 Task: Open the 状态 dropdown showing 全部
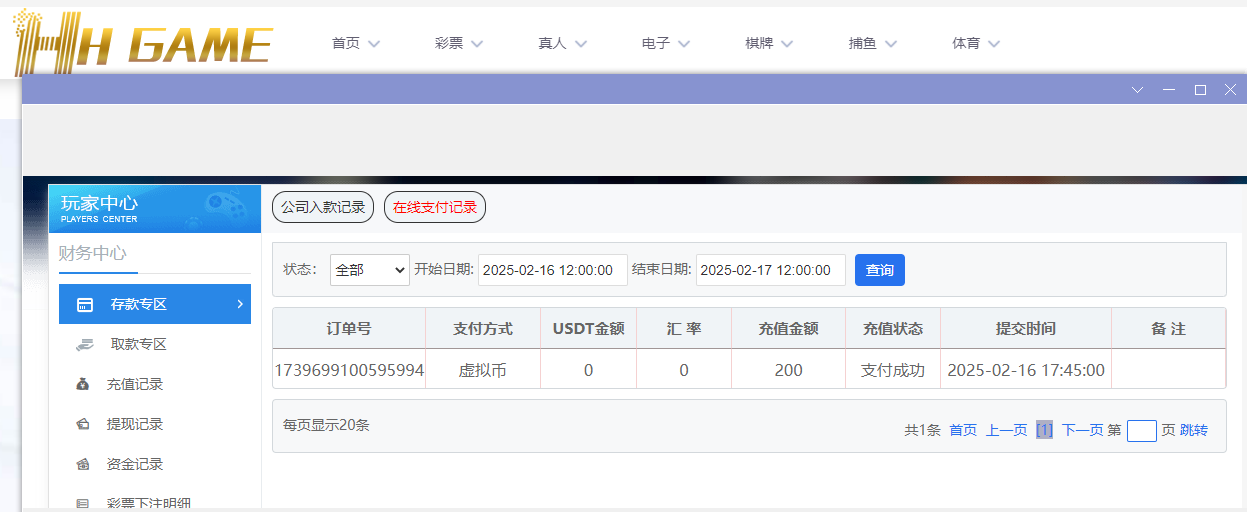tap(369, 270)
